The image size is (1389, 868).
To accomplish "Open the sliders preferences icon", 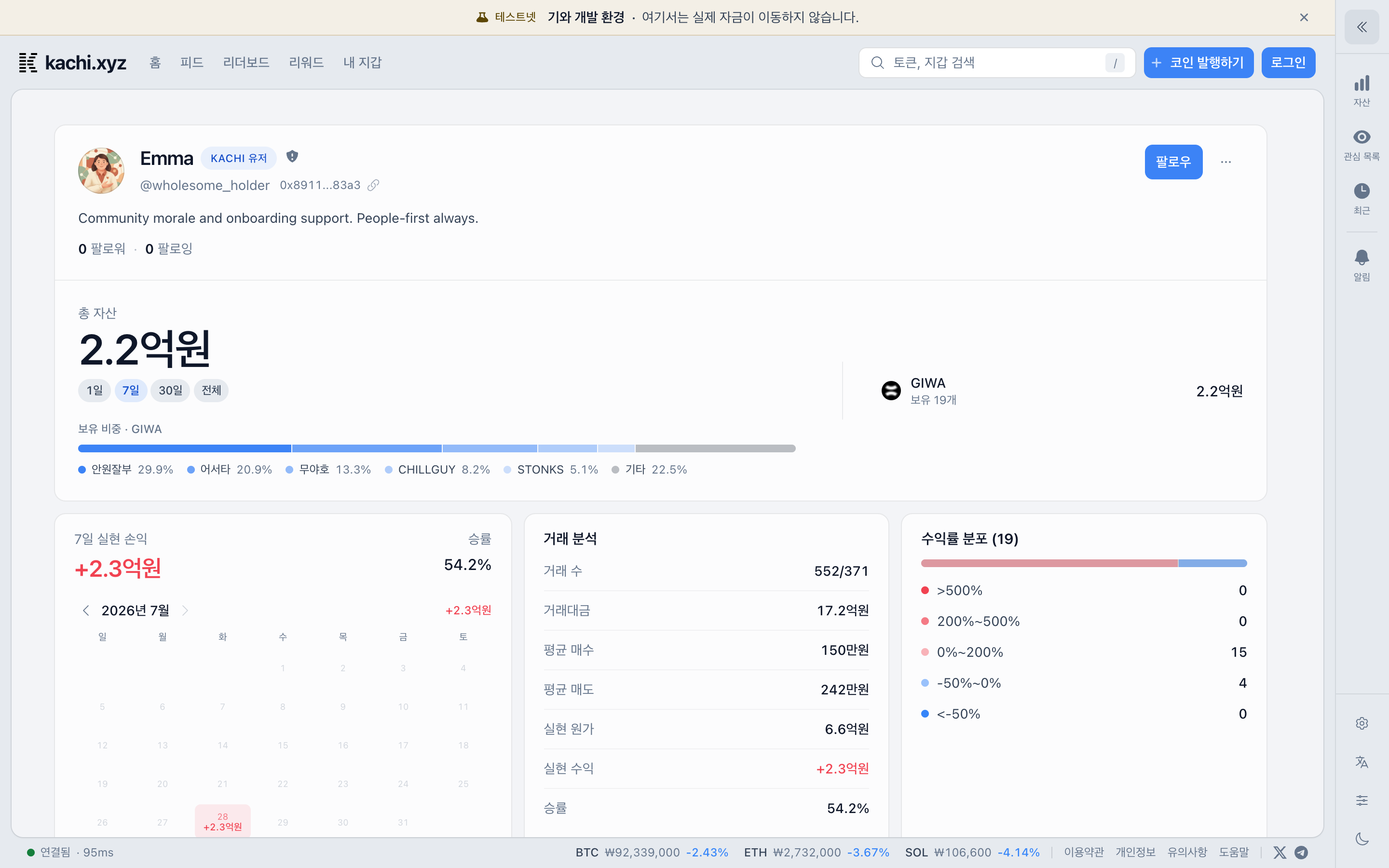I will (1362, 800).
